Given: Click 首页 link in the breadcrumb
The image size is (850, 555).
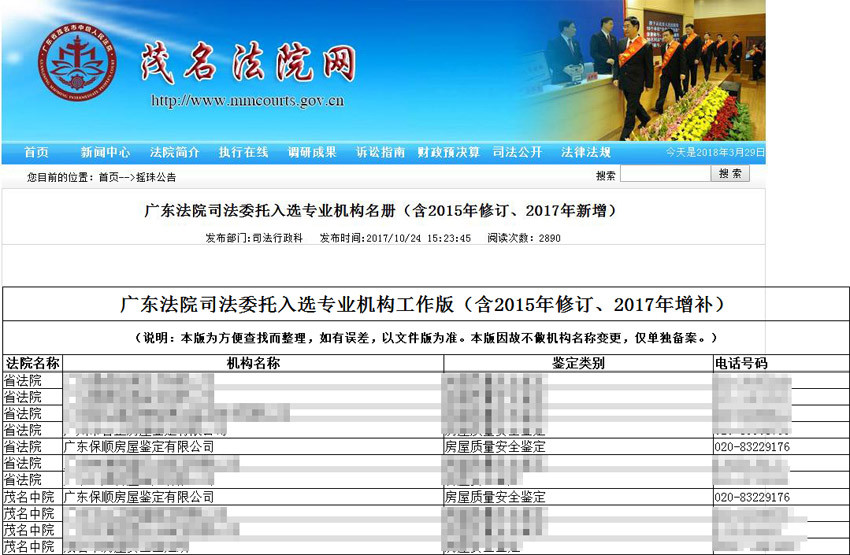Looking at the screenshot, I should (x=109, y=177).
